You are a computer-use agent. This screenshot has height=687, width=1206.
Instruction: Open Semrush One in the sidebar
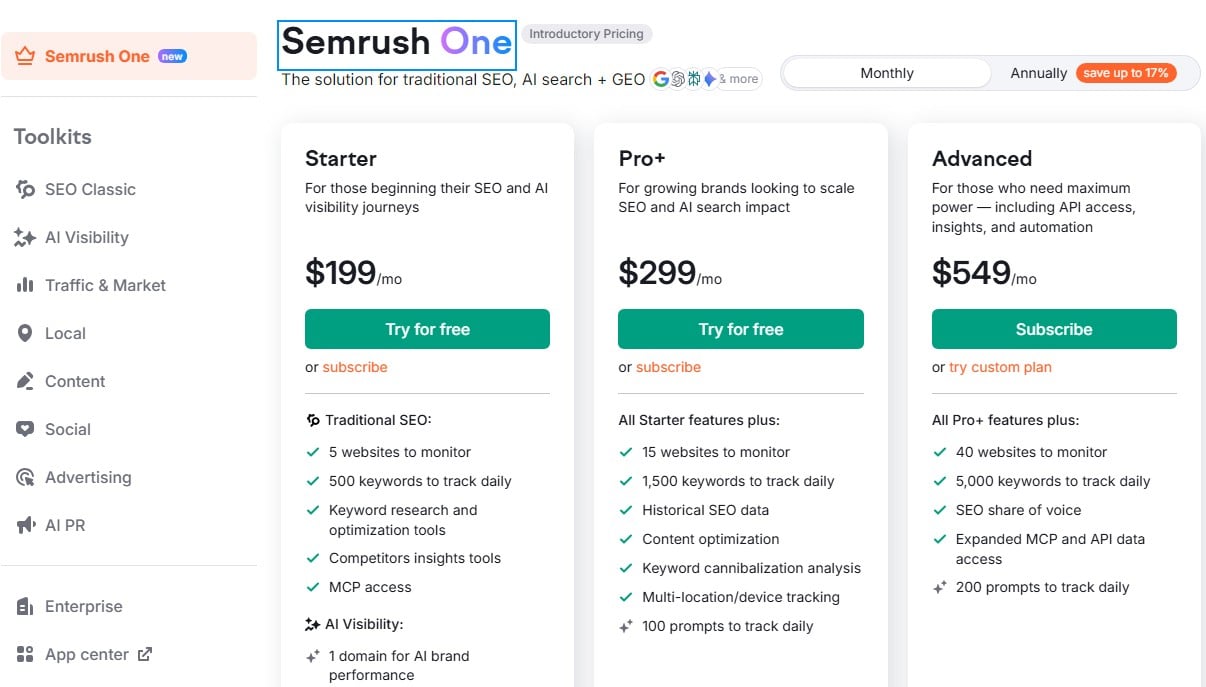(97, 56)
